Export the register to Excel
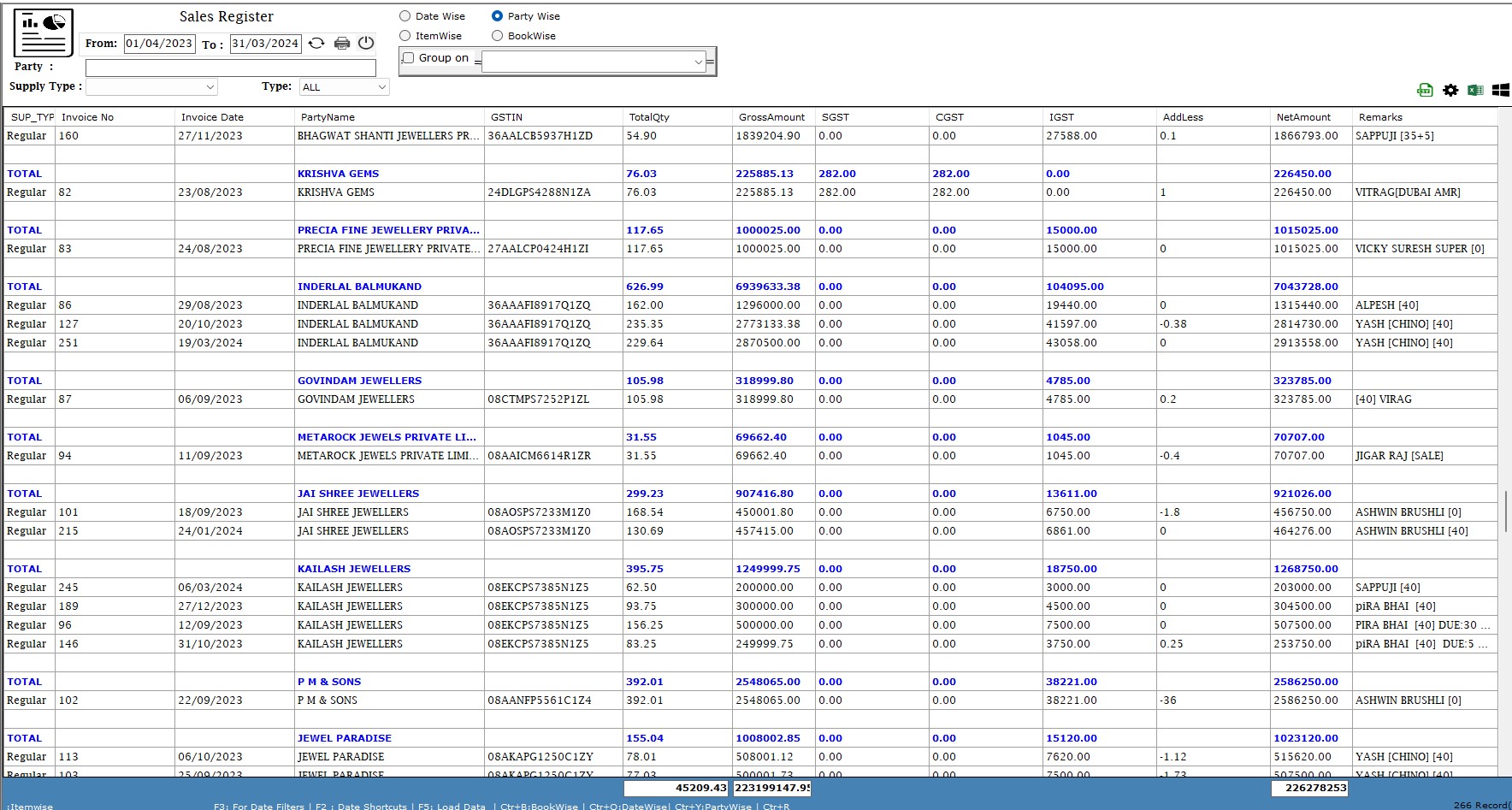 click(1475, 90)
